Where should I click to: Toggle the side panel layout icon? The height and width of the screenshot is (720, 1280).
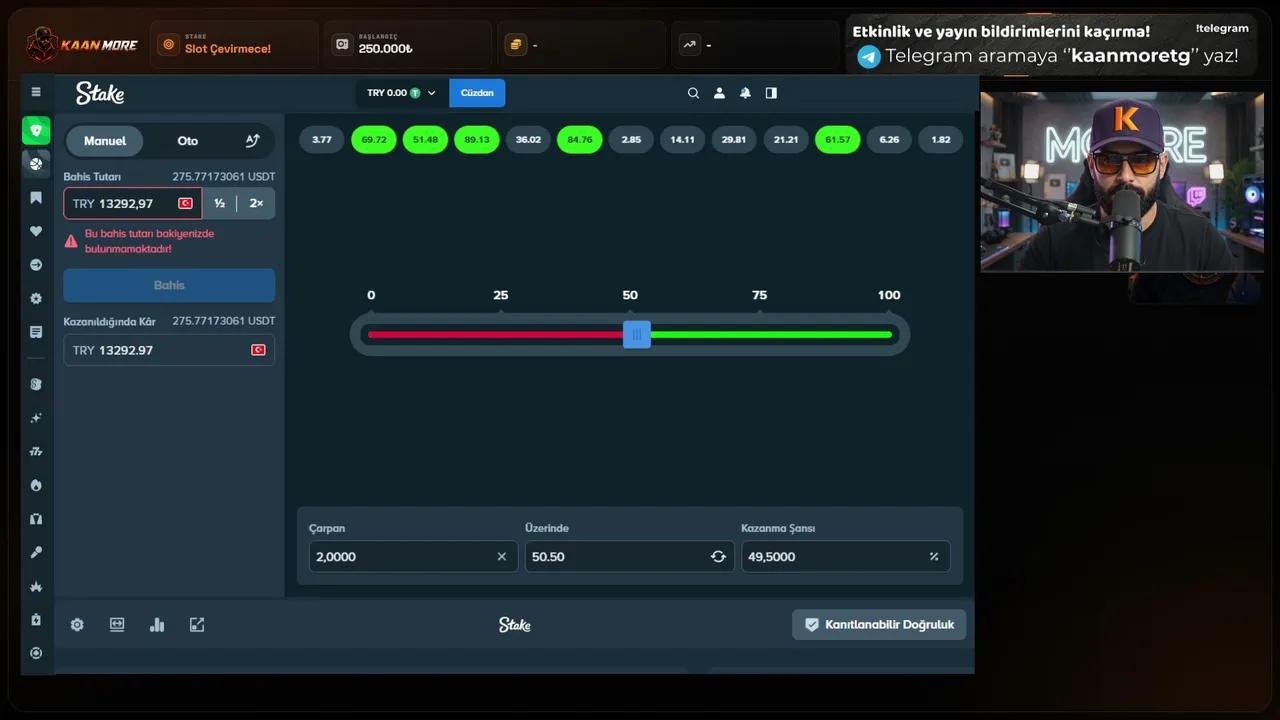point(771,93)
